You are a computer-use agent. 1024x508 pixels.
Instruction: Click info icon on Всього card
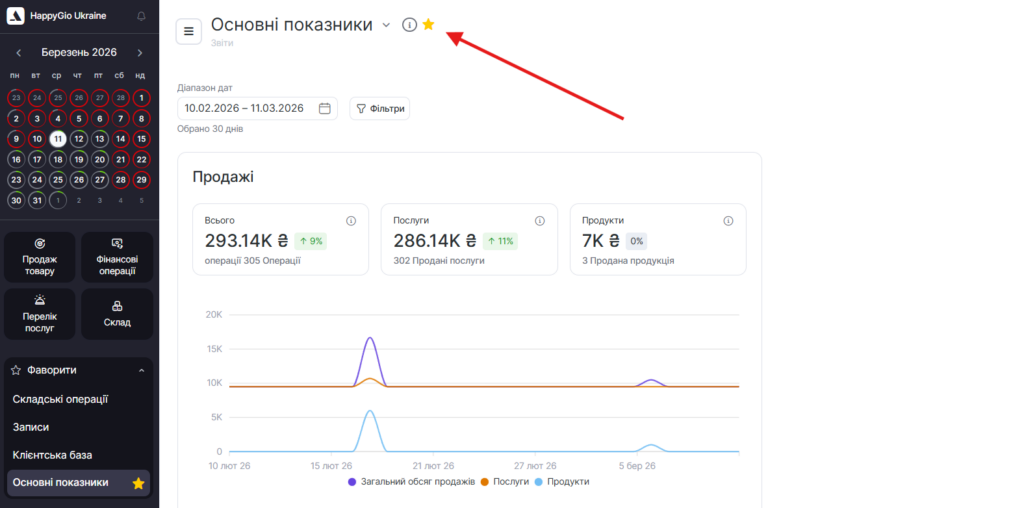351,221
